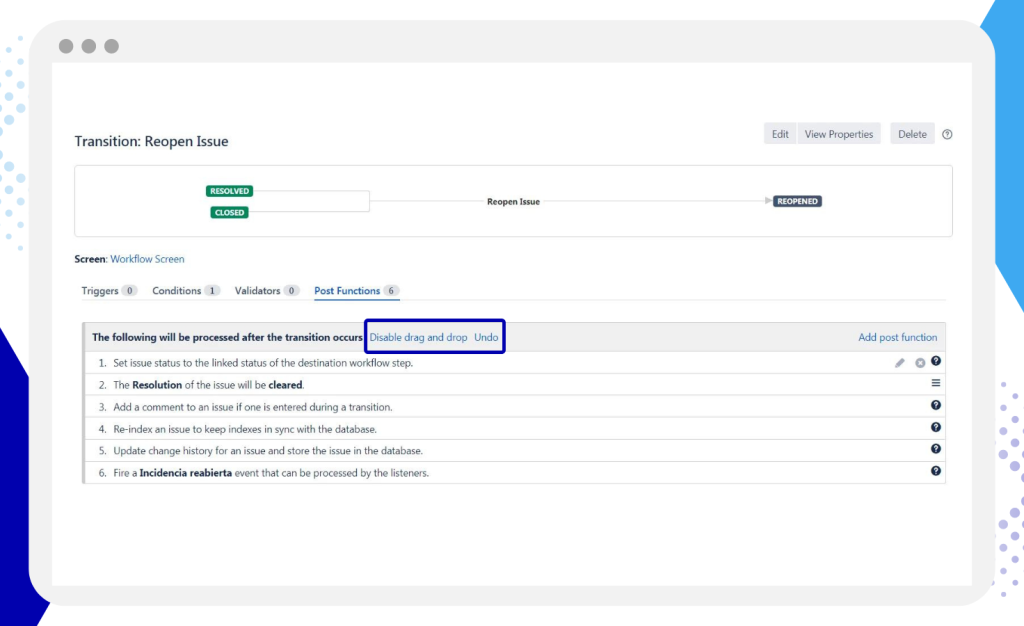The image size is (1024, 626).
Task: Click the drag handle icon on the Resolution cleared row
Action: pyautogui.click(x=936, y=383)
